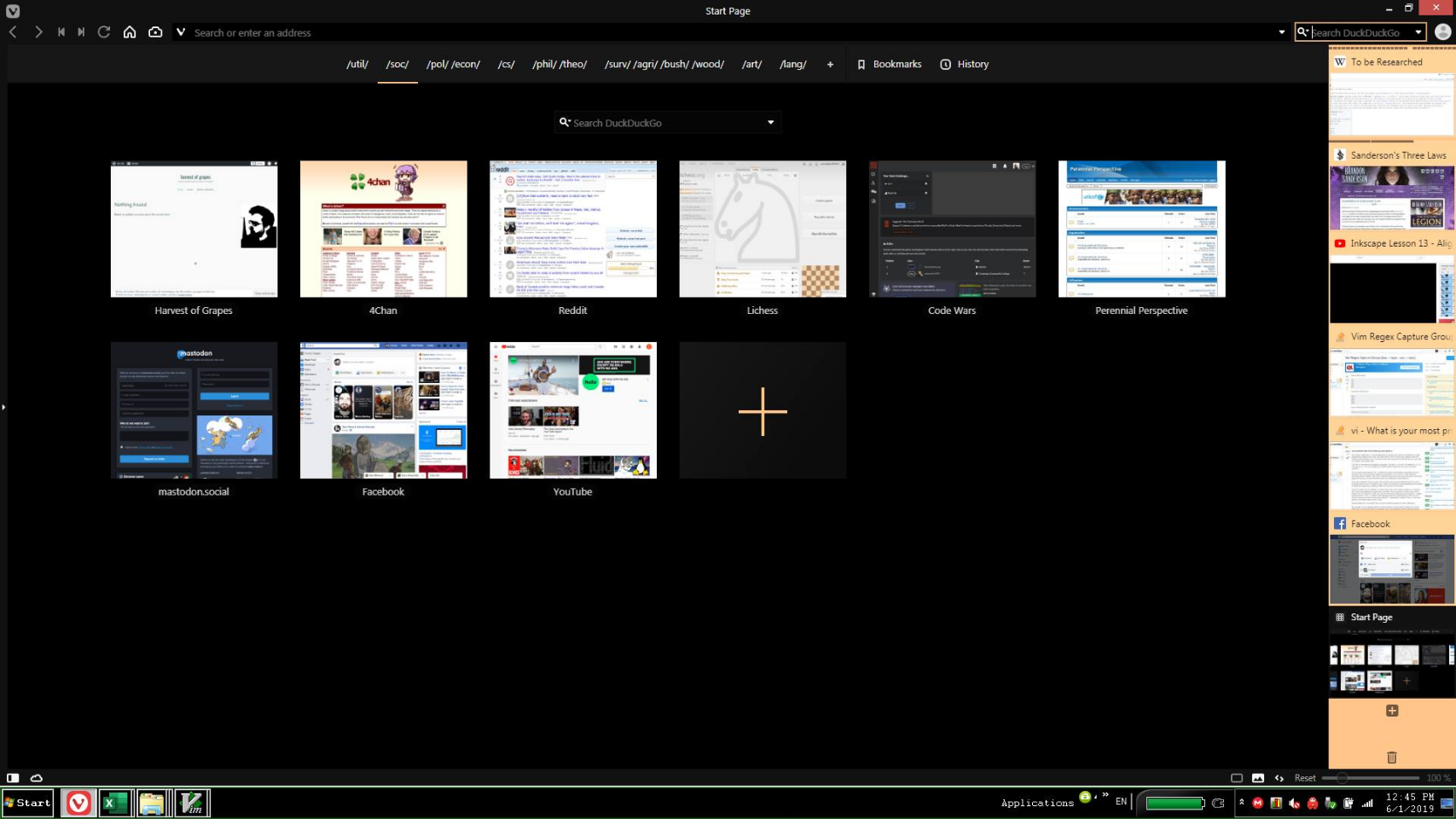Open the /surv/ /agri/ /bush/ /wood/ folder

pyautogui.click(x=664, y=64)
